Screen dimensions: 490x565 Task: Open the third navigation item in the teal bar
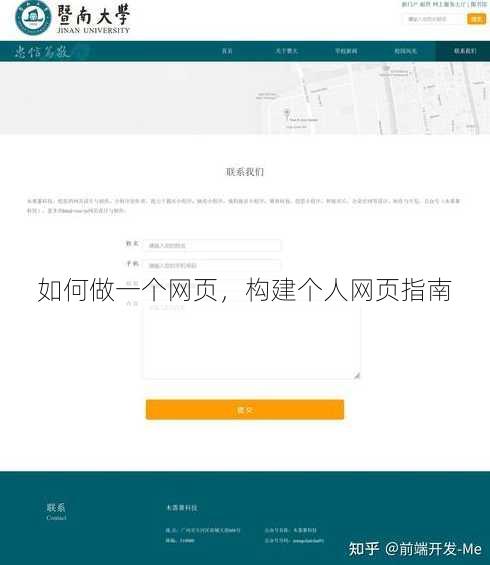click(346, 51)
